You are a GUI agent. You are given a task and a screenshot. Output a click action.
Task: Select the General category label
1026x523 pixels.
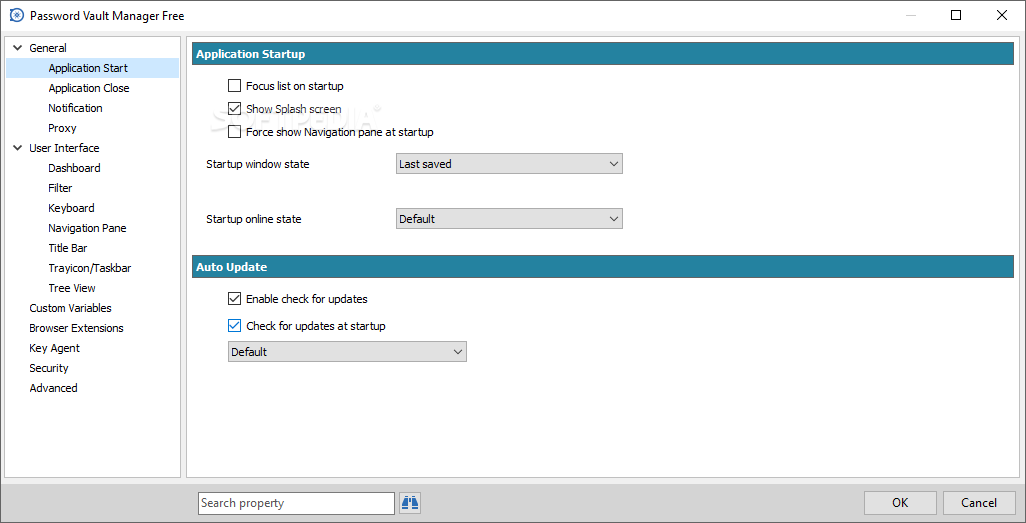pyautogui.click(x=48, y=48)
